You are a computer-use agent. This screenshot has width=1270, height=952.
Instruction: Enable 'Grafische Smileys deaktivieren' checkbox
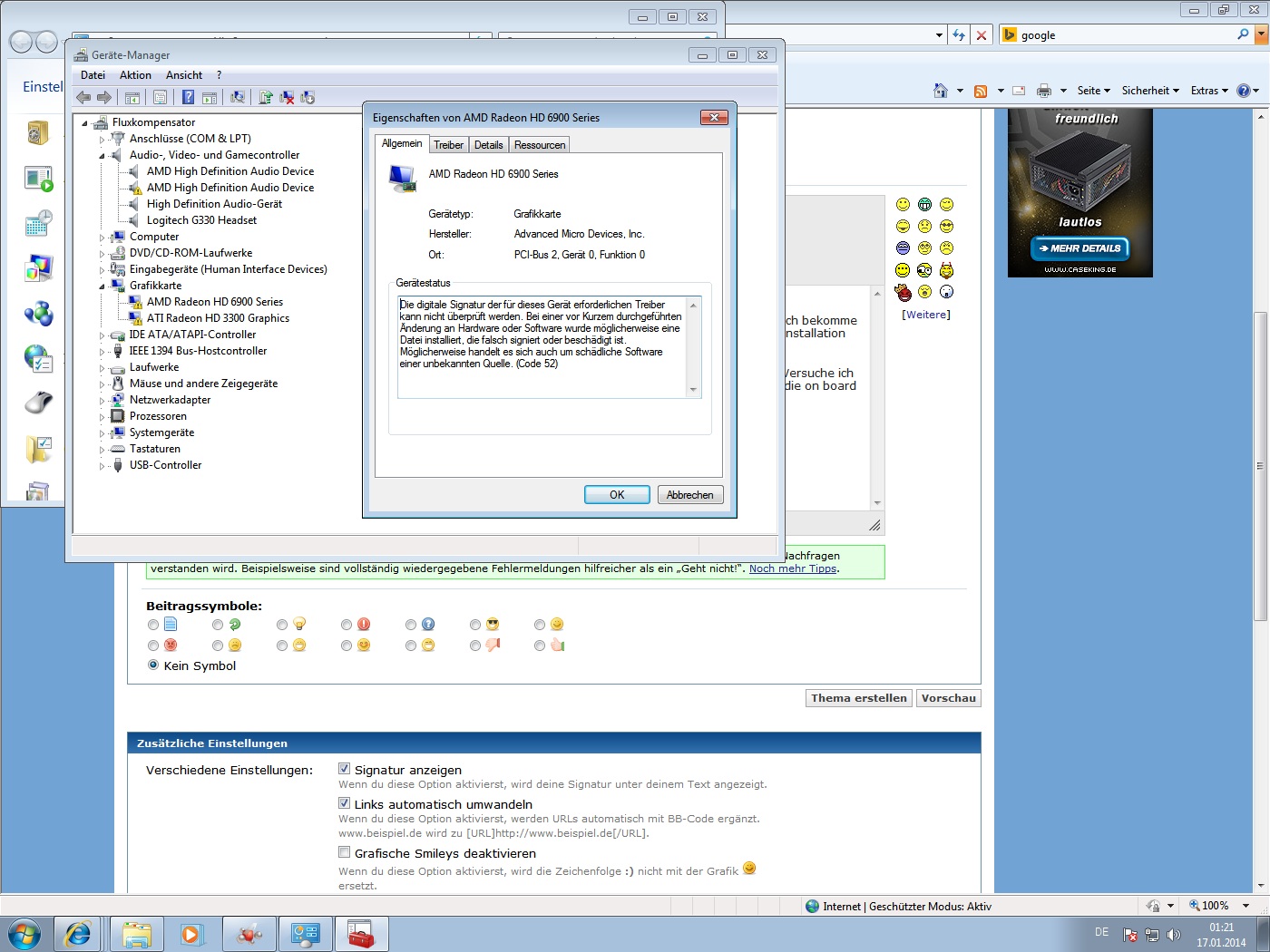(345, 852)
